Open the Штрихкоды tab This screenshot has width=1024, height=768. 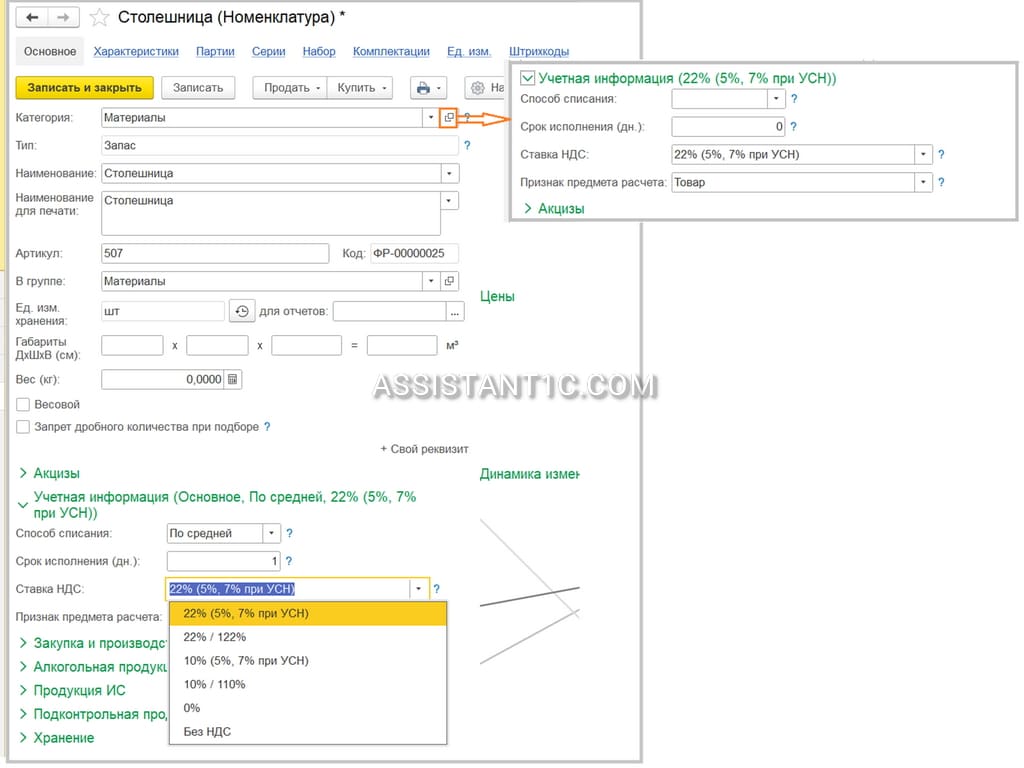tap(539, 52)
